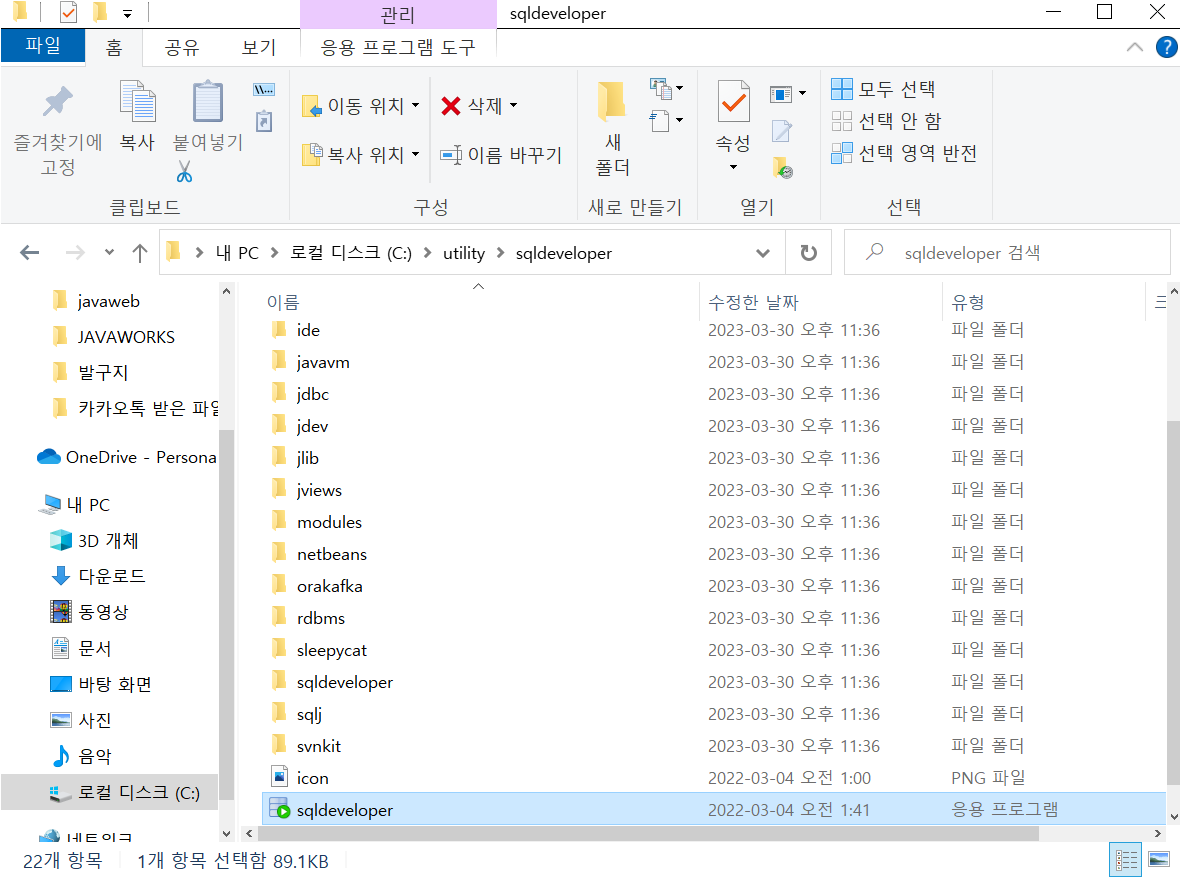This screenshot has height=878, width=1180.
Task: Open the Copy to (복사 위치) dropdown
Action: tap(360, 155)
